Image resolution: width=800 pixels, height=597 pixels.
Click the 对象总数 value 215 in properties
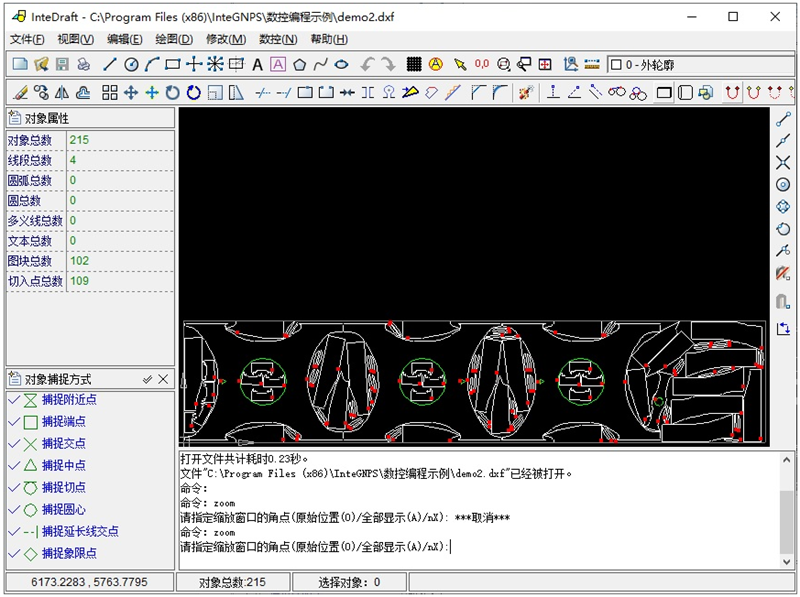pos(80,140)
